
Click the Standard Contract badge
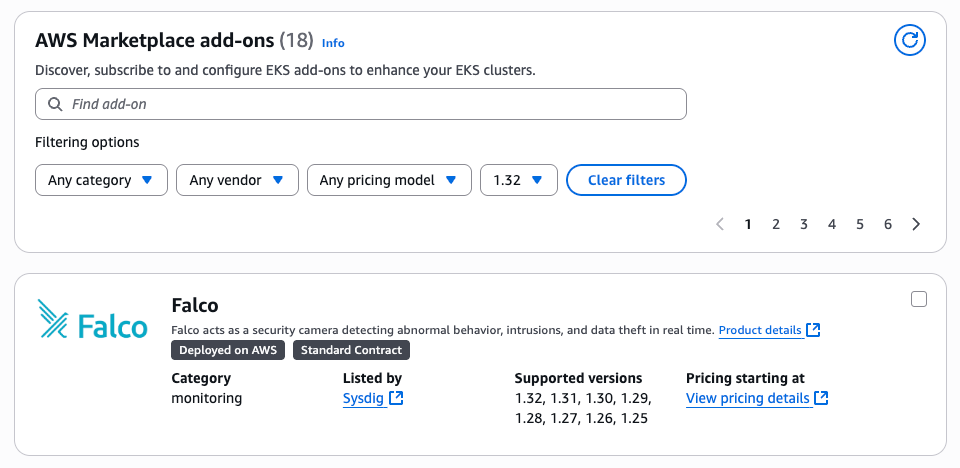click(x=351, y=350)
